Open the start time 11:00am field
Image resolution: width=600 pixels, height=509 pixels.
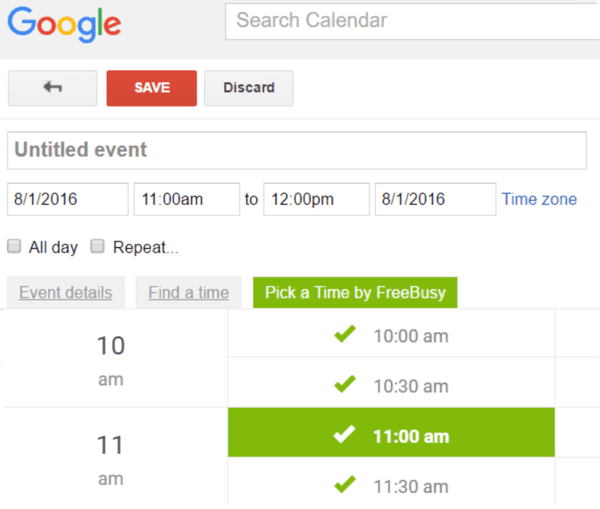186,199
